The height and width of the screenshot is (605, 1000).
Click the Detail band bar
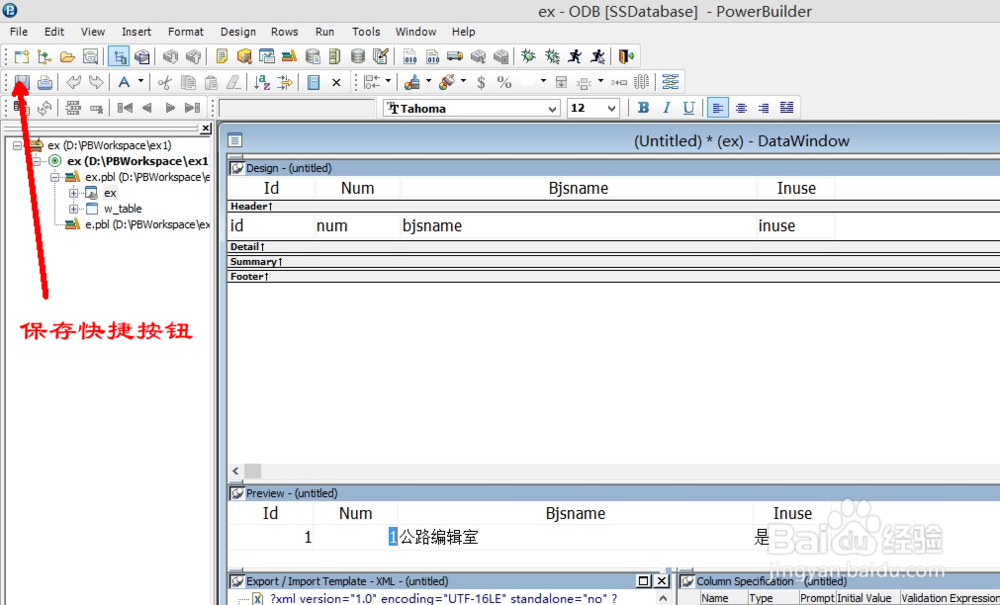coord(614,246)
